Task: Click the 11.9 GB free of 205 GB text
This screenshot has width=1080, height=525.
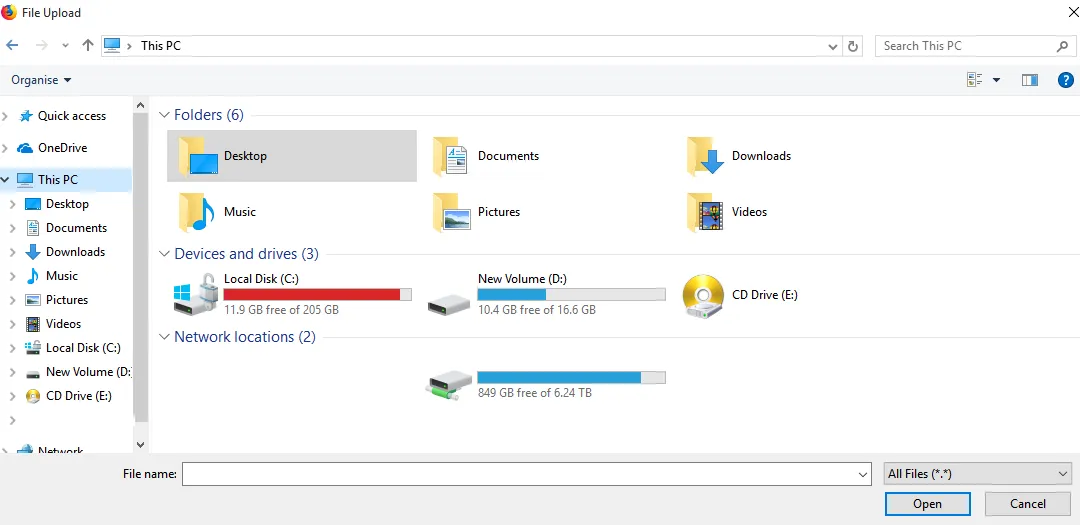Action: point(281,310)
